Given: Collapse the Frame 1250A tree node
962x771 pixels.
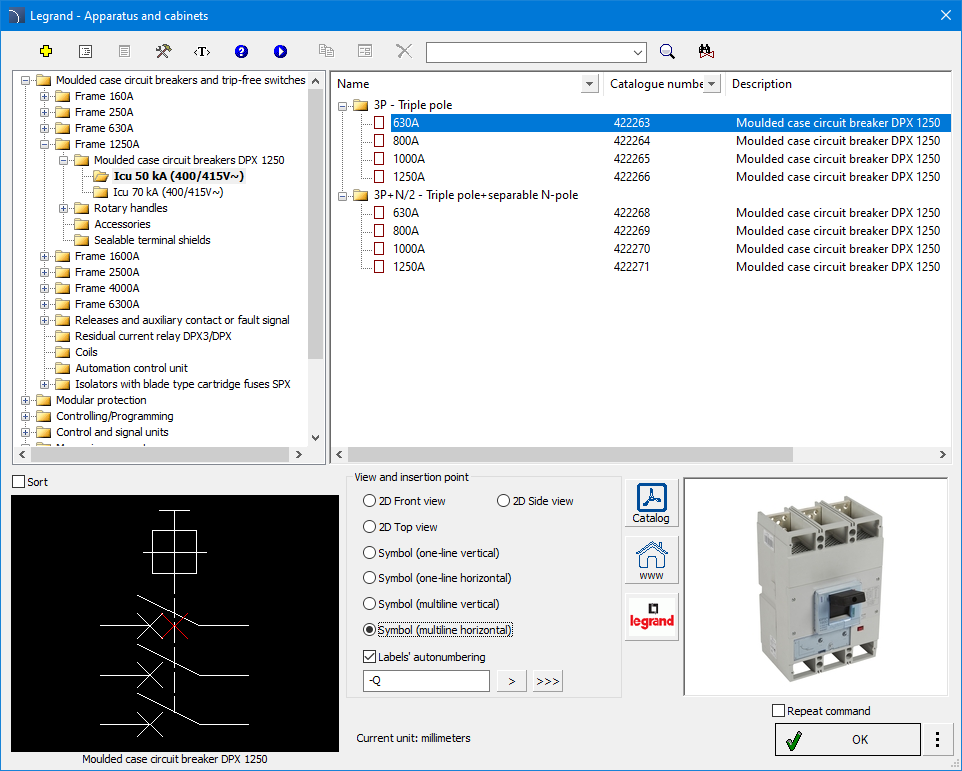Looking at the screenshot, I should coord(44,144).
